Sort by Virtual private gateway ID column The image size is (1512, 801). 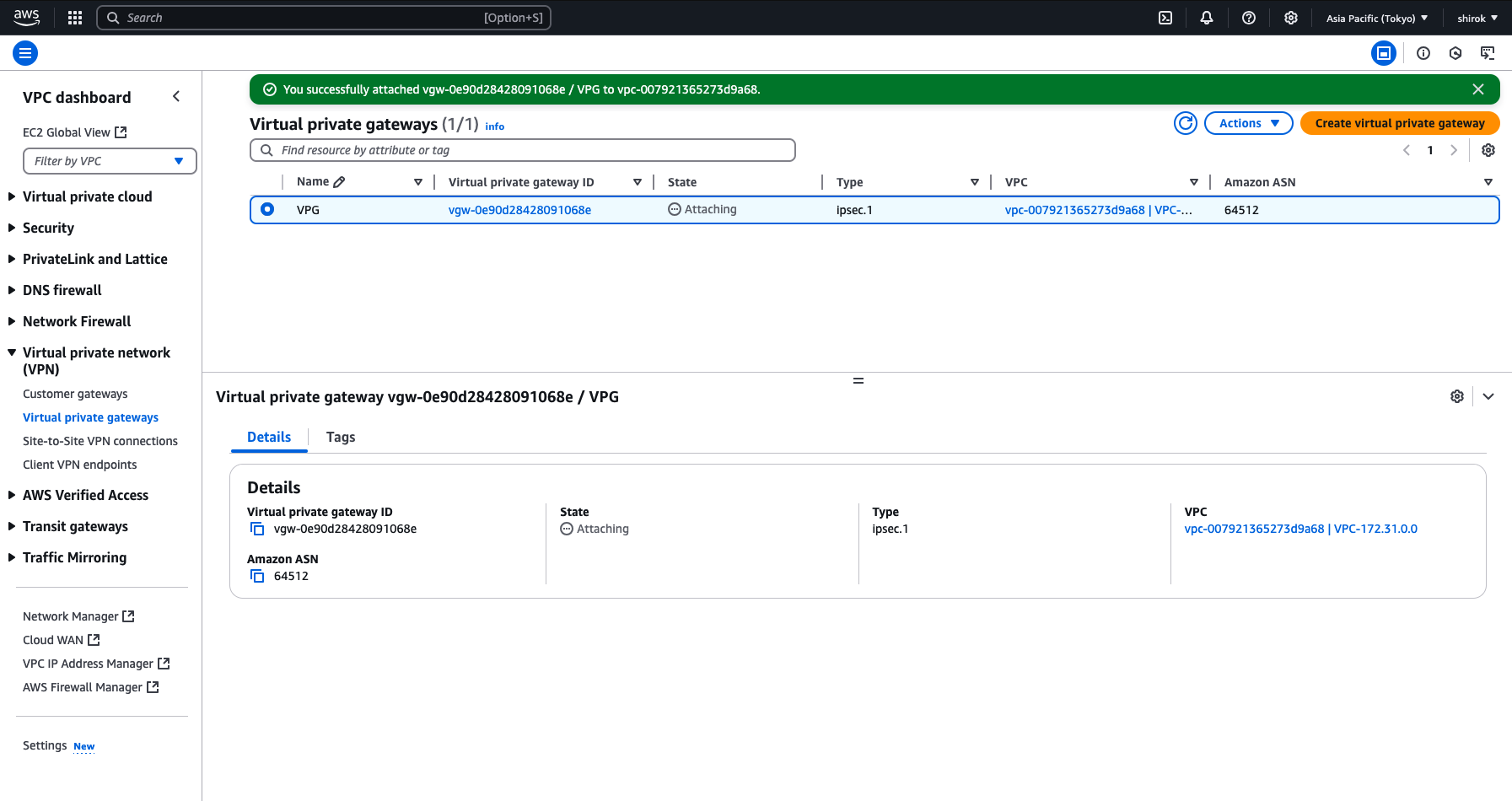click(638, 182)
